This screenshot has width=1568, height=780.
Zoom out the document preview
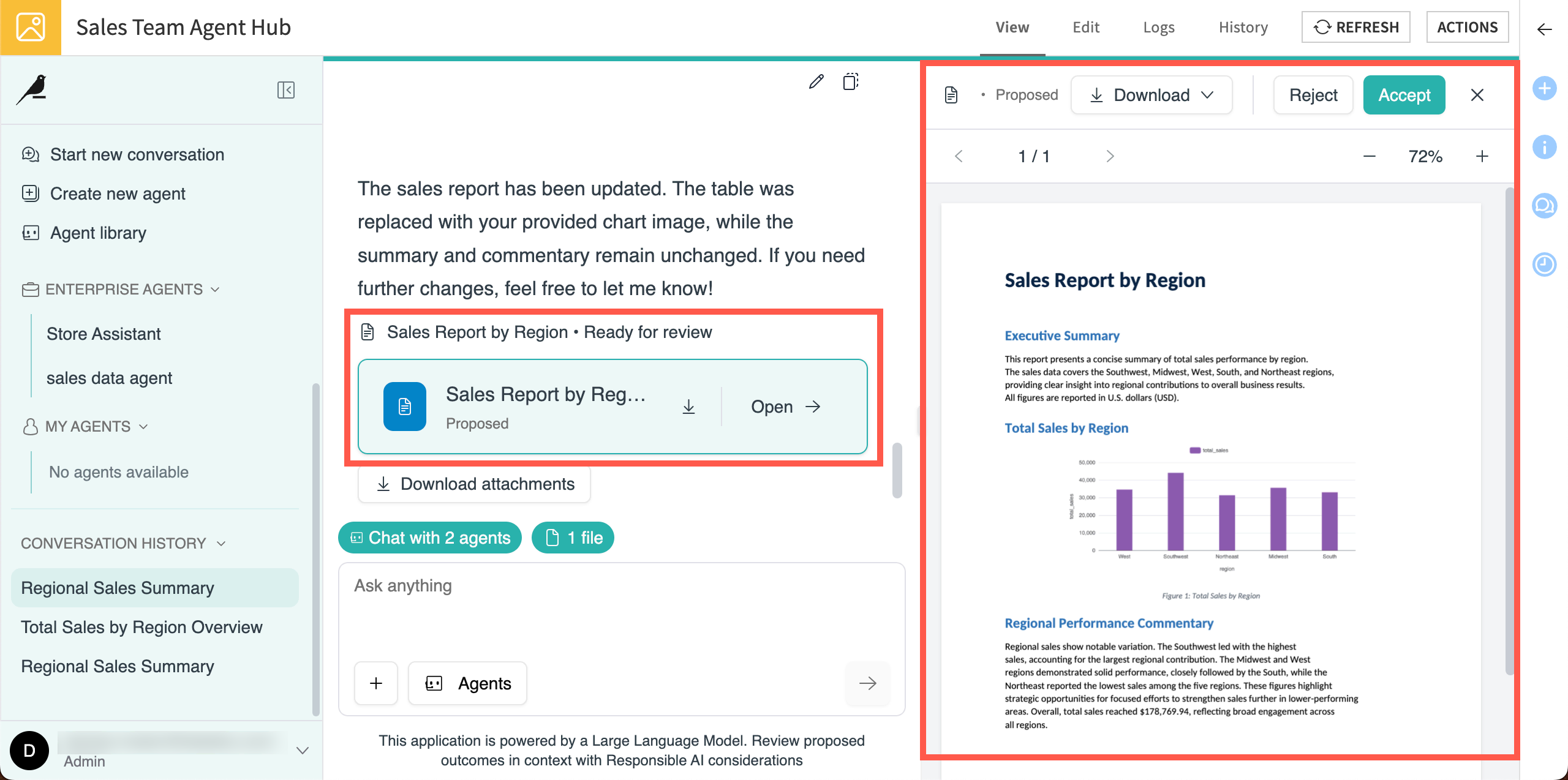click(x=1370, y=156)
